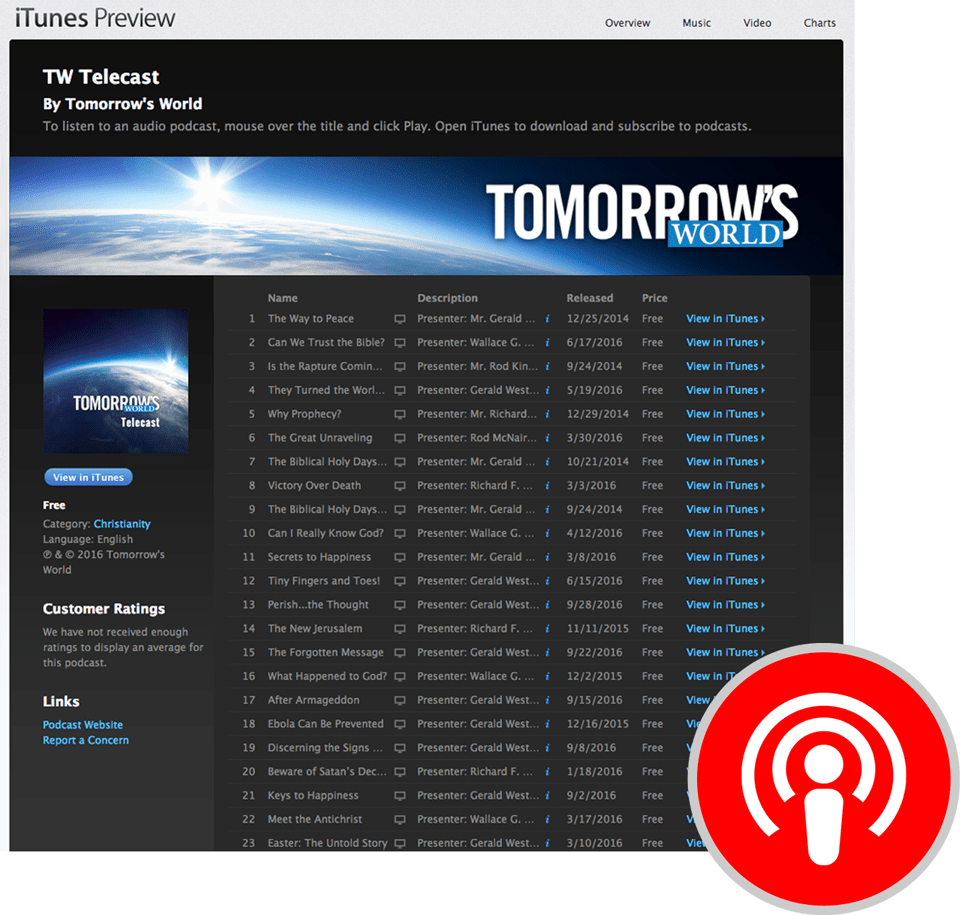Open the Overview tab
960x915 pixels.
click(628, 23)
